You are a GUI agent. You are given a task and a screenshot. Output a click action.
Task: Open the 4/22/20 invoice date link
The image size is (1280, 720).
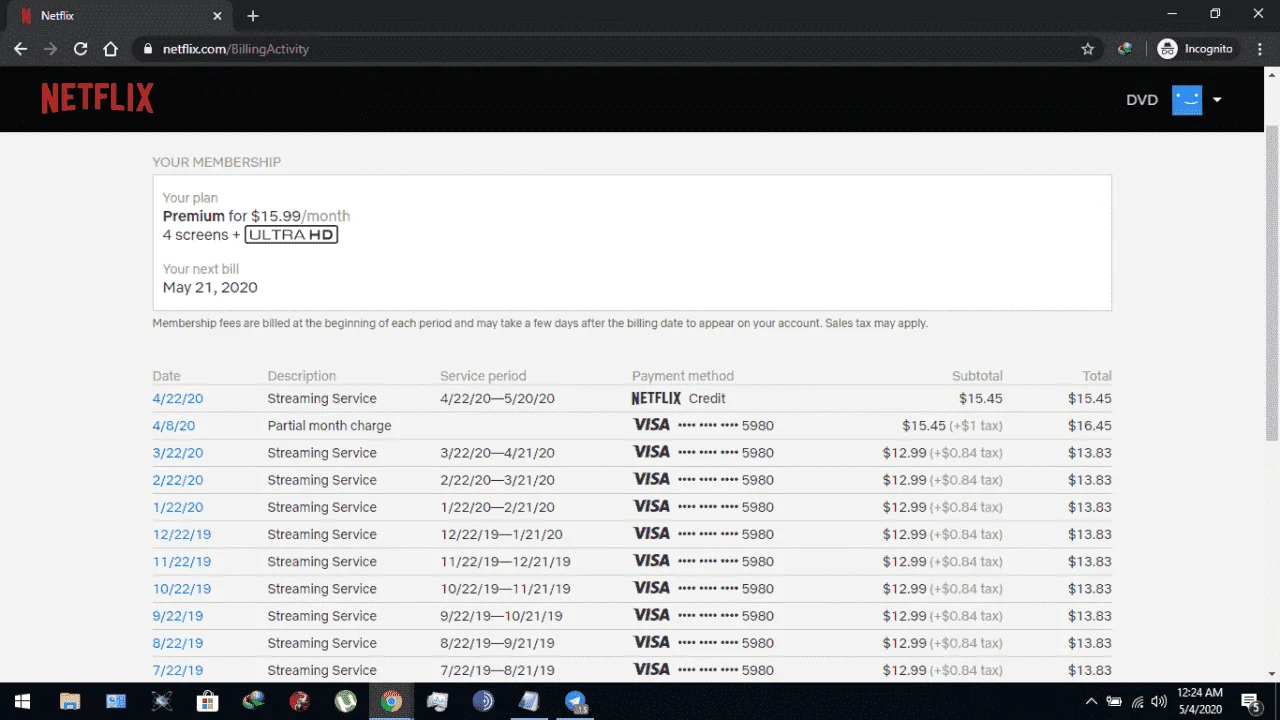(178, 398)
